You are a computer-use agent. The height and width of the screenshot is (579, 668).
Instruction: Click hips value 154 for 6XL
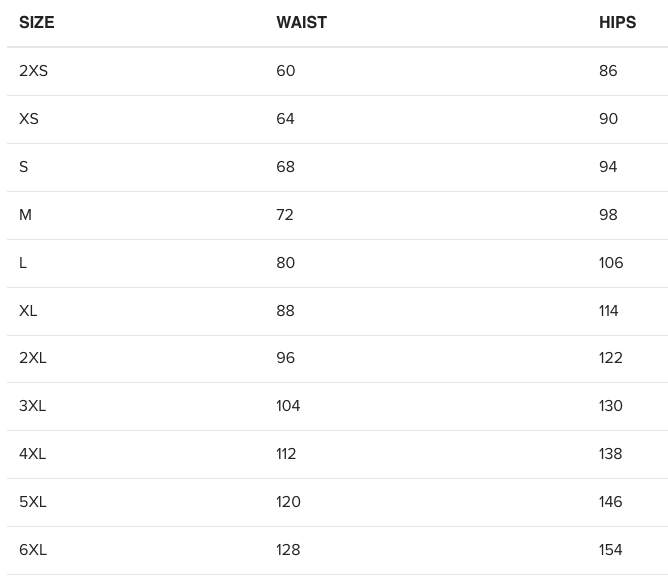610,550
